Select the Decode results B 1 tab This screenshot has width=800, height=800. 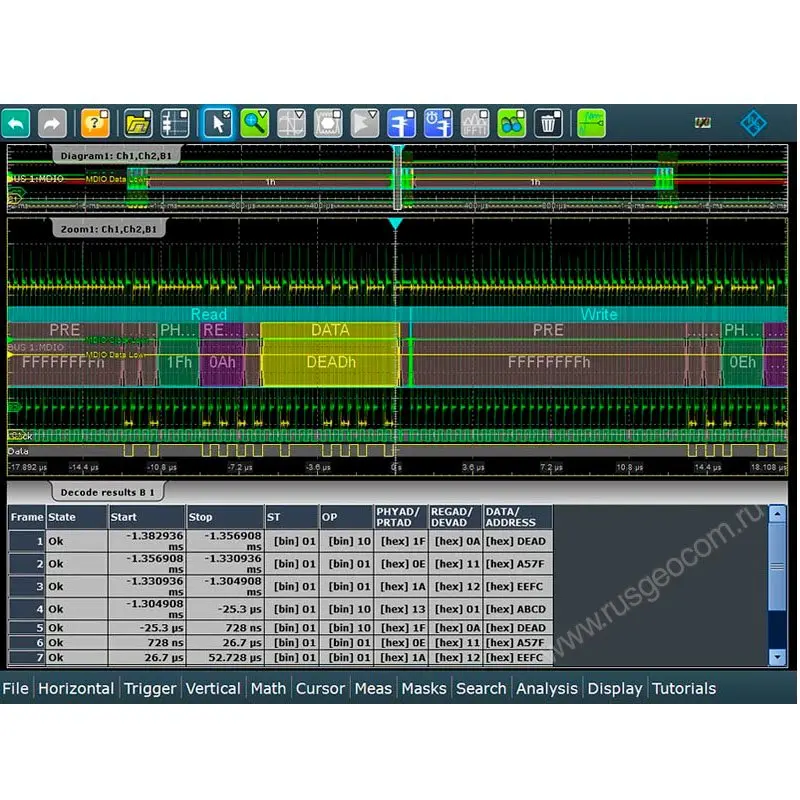[x=109, y=492]
